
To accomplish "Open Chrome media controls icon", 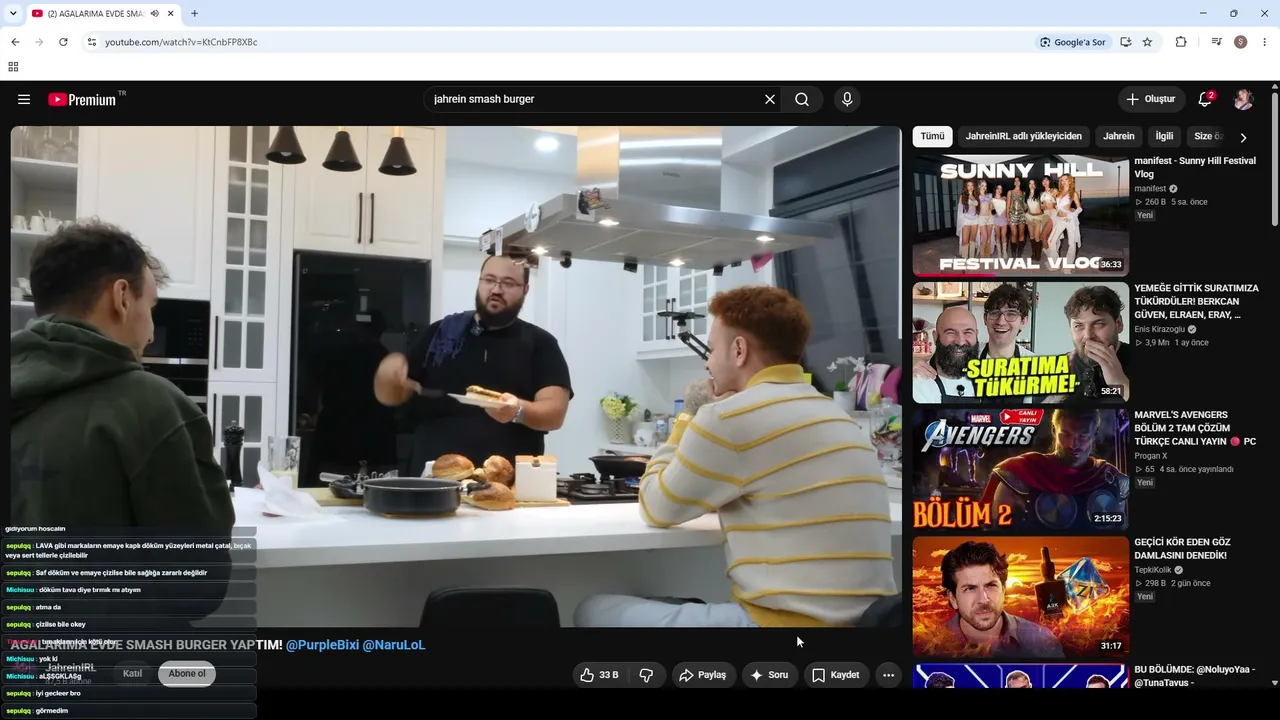I will (1216, 42).
